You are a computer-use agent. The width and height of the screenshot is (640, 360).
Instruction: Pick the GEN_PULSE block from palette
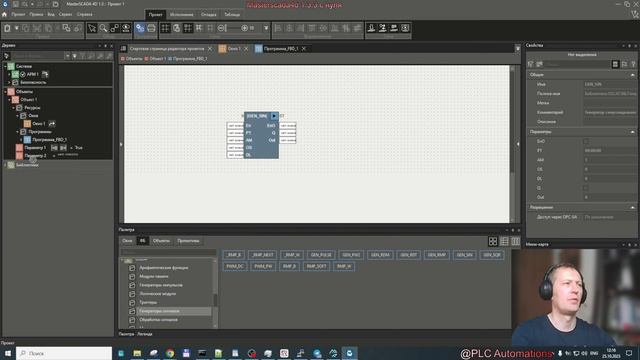point(321,255)
